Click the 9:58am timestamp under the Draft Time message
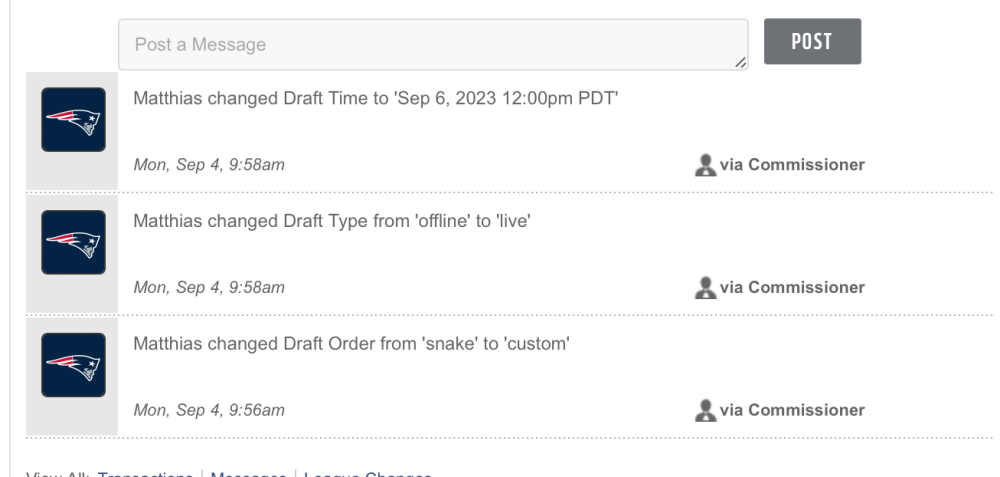Viewport: 1000px width, 477px height. (x=209, y=165)
